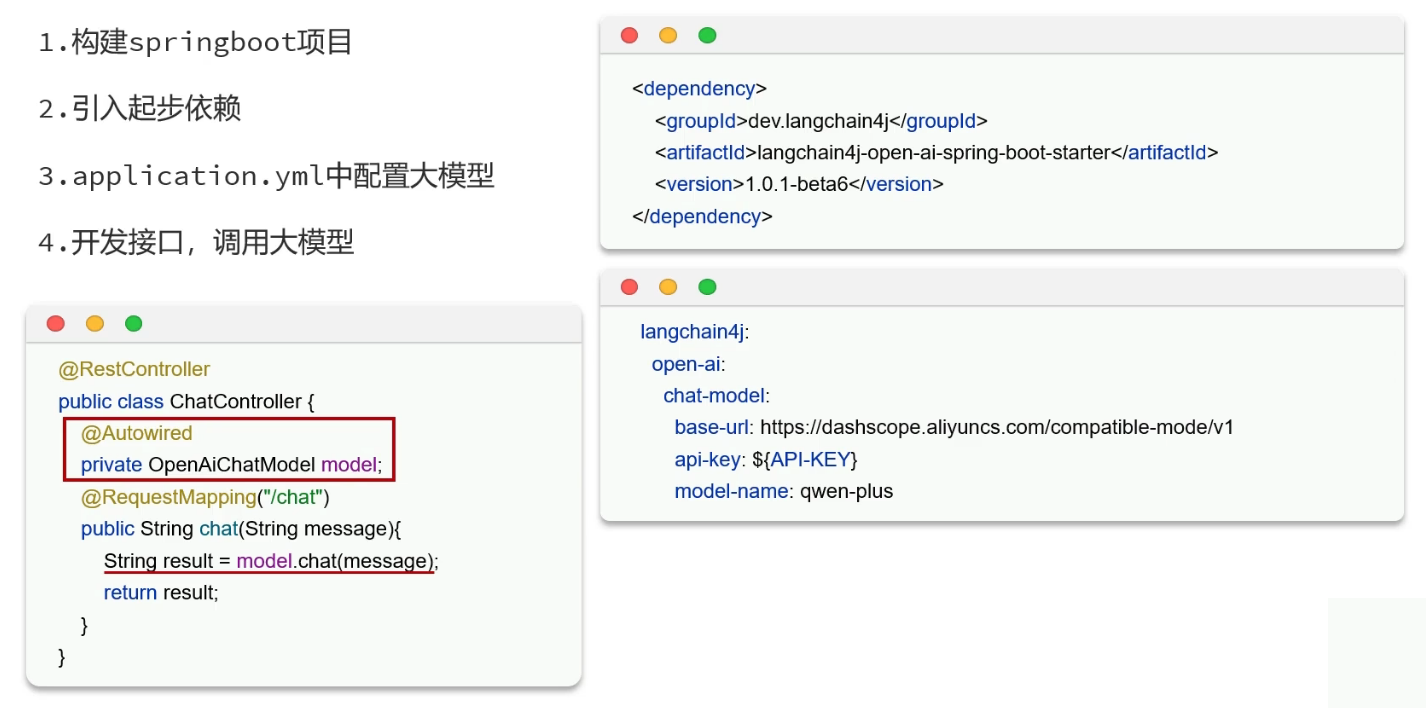Image resolution: width=1426 pixels, height=708 pixels.
Task: Click yellow dot in dependency code window
Action: click(668, 35)
